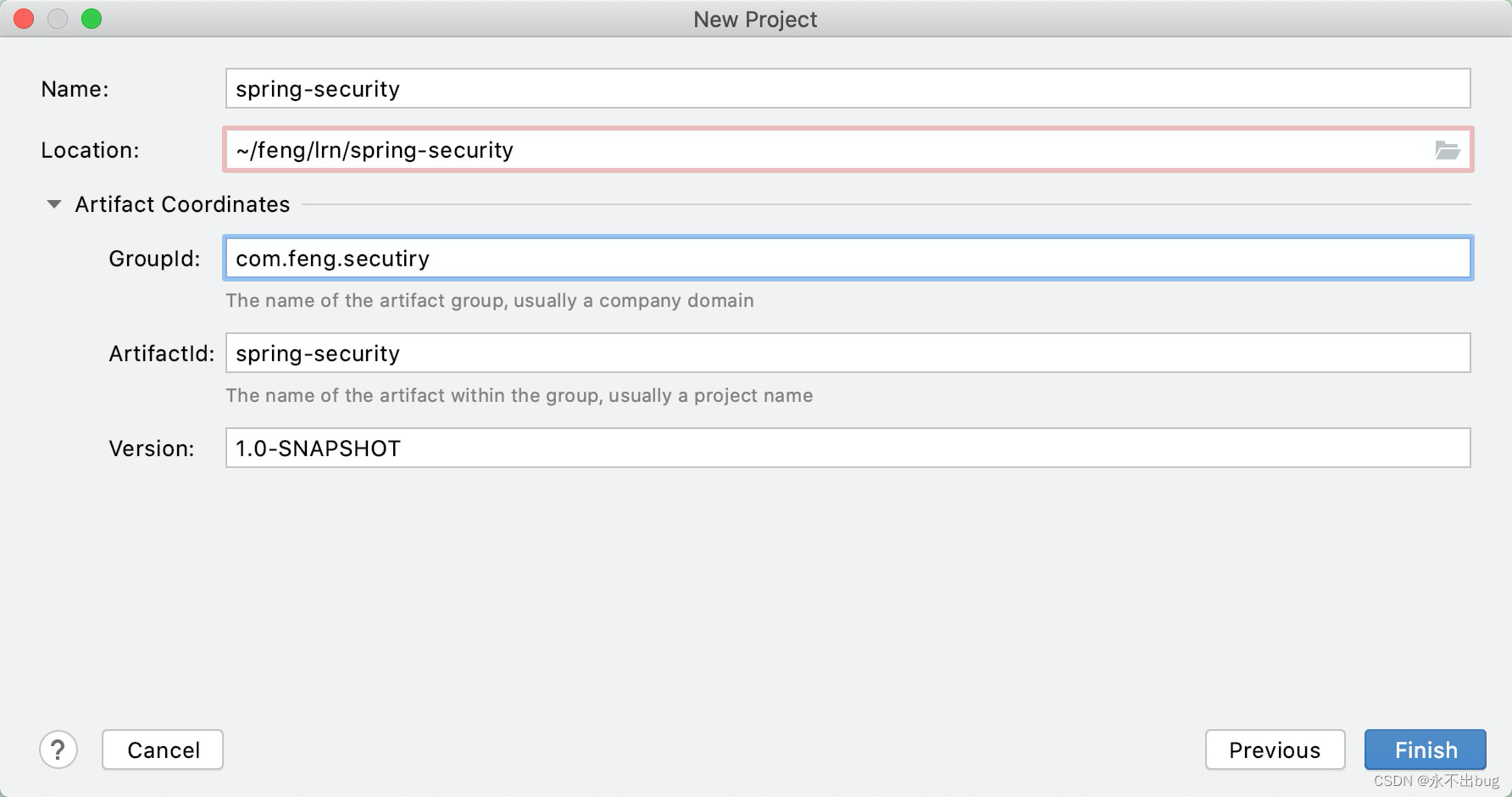Click the green zoom traffic light button
This screenshot has width=1512, height=797.
(92, 18)
